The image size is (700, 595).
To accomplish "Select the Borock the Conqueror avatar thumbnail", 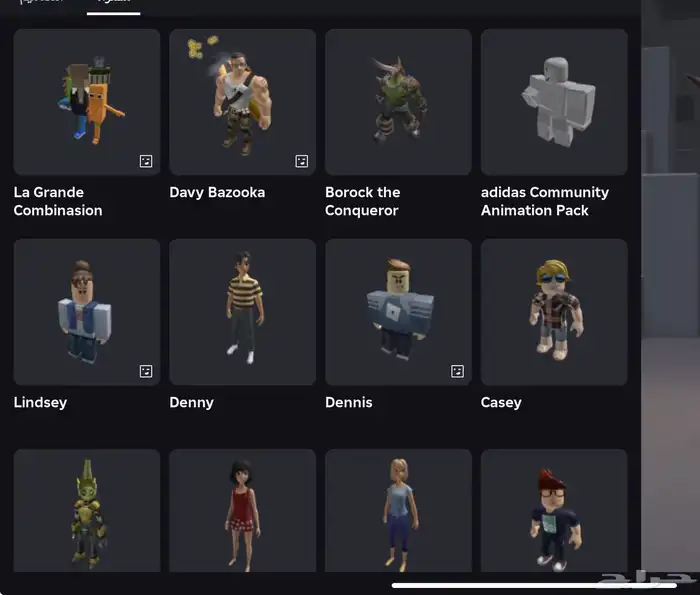I will [x=398, y=102].
